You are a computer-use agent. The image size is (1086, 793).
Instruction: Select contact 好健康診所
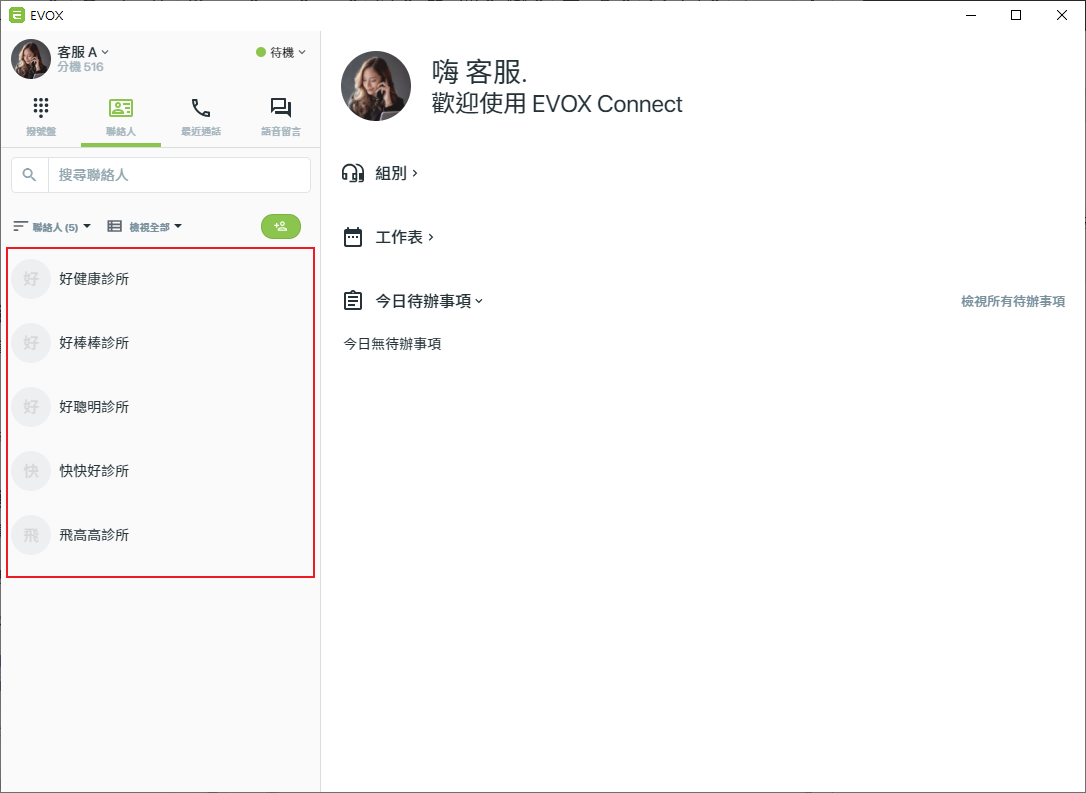click(161, 278)
